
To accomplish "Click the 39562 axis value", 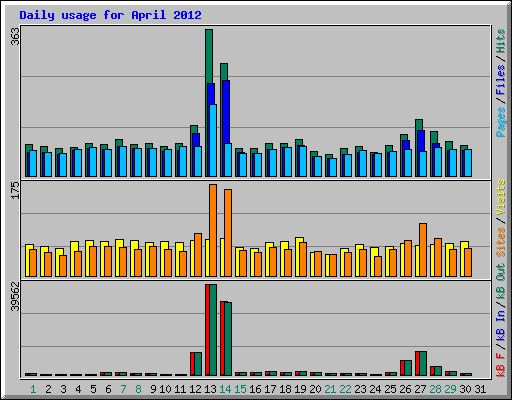I will pos(15,296).
